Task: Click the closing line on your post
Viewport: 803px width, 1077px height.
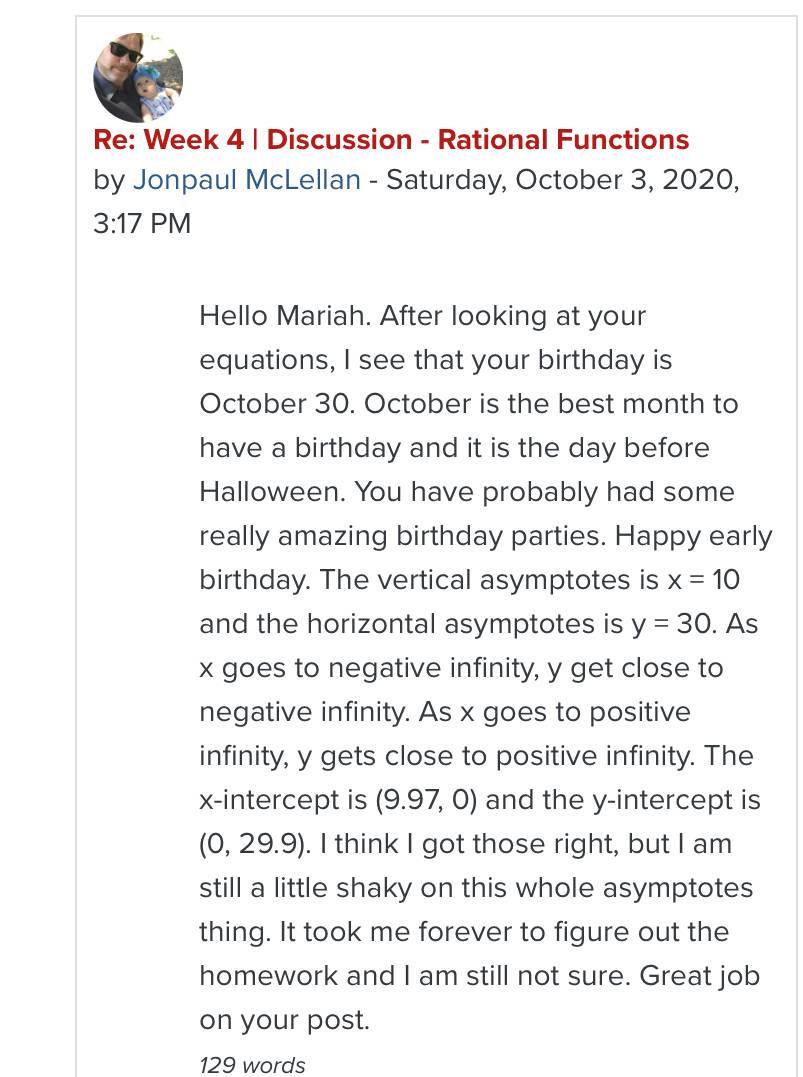Action: [x=284, y=1020]
